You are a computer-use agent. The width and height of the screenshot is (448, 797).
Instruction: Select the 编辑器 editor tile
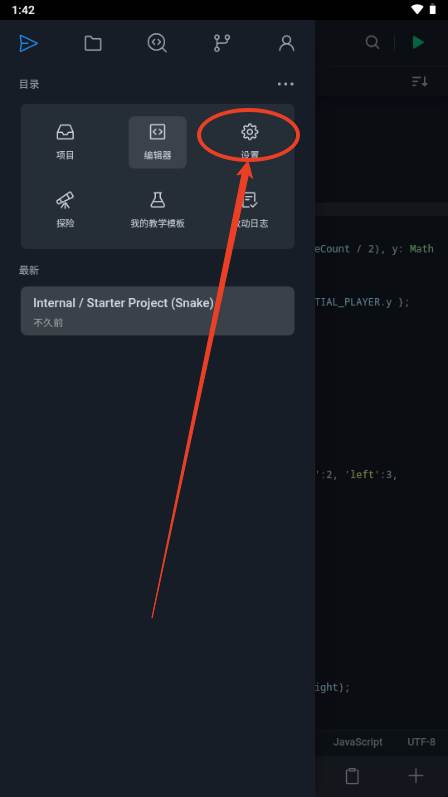158,142
